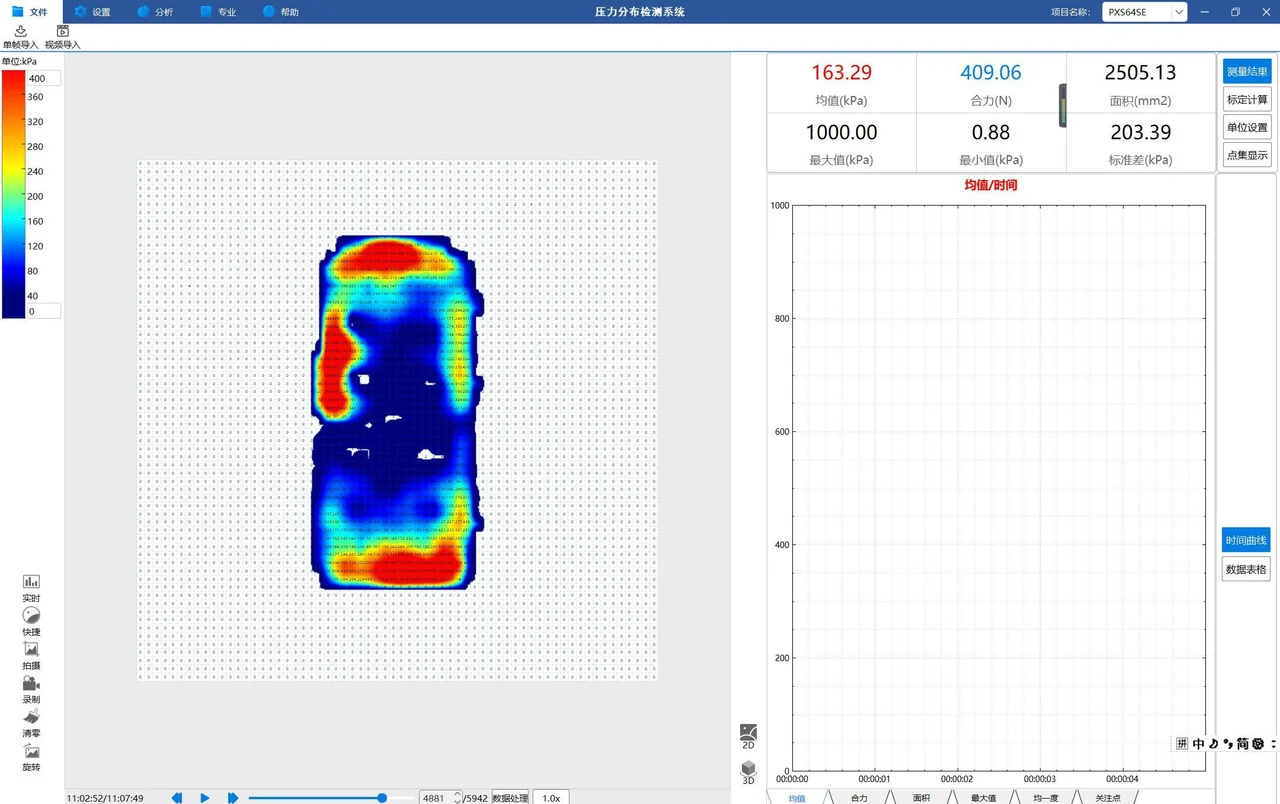This screenshot has width=1280, height=804.
Task: Click the 1.0x playback speed button
Action: tap(551, 798)
